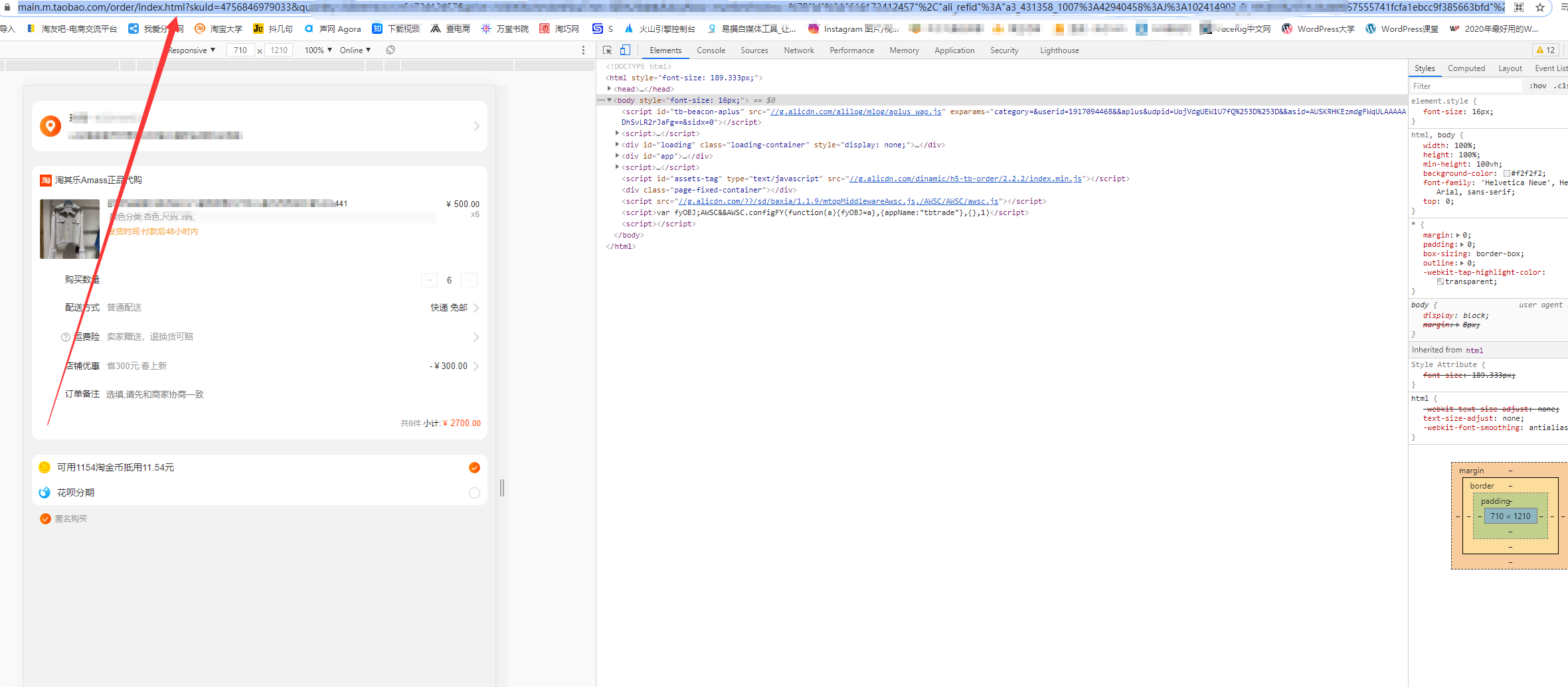Click the lock icon in the address bar
The image size is (1568, 687).
coord(7,7)
